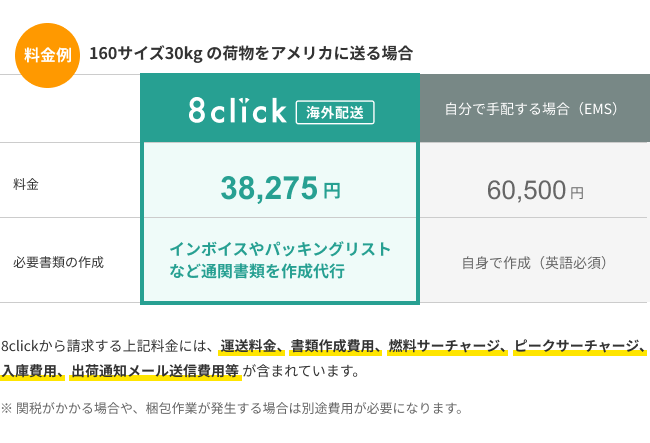
Task: Click the 自身で作成（英語必須） cell
Action: tap(534, 263)
